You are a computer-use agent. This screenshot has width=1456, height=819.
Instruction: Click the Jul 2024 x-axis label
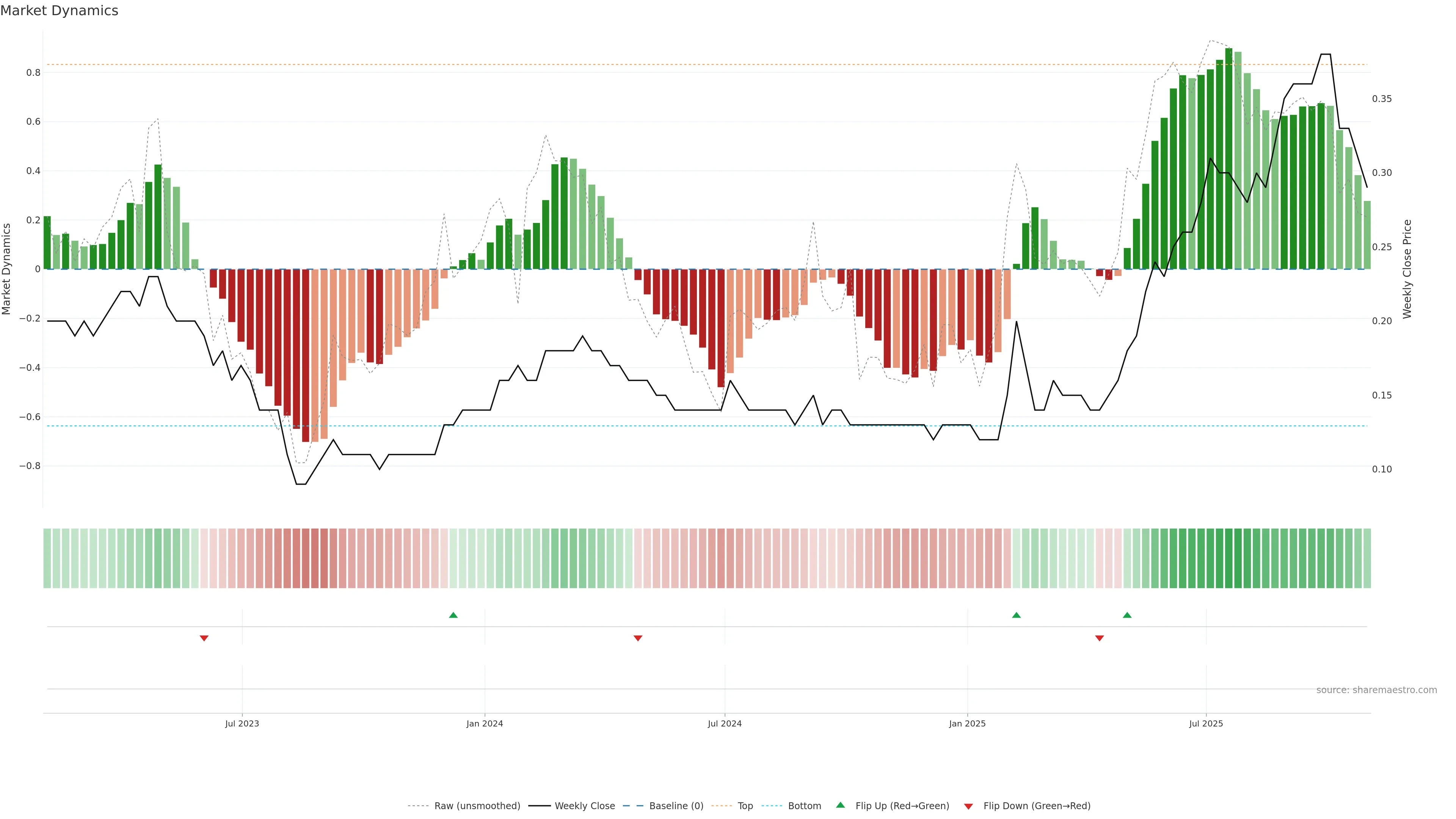click(725, 723)
